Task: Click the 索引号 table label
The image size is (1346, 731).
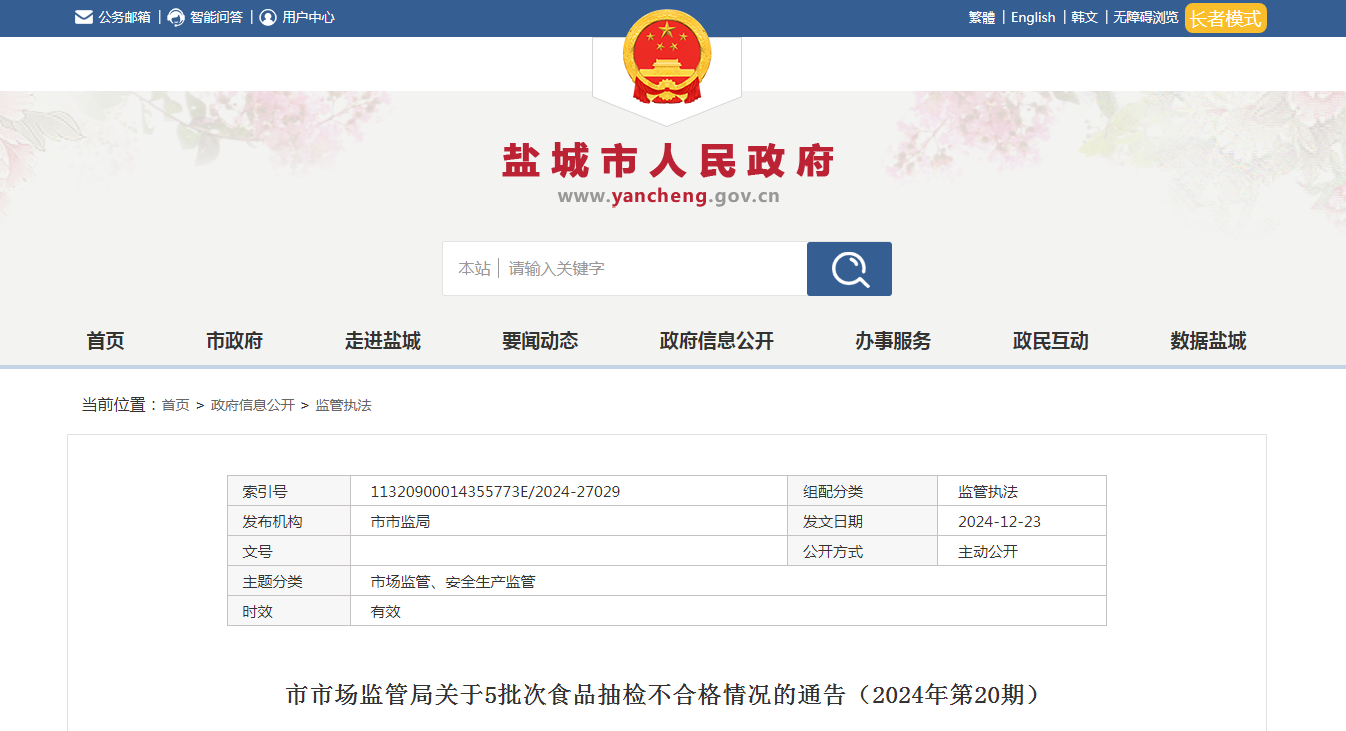Action: pyautogui.click(x=265, y=492)
